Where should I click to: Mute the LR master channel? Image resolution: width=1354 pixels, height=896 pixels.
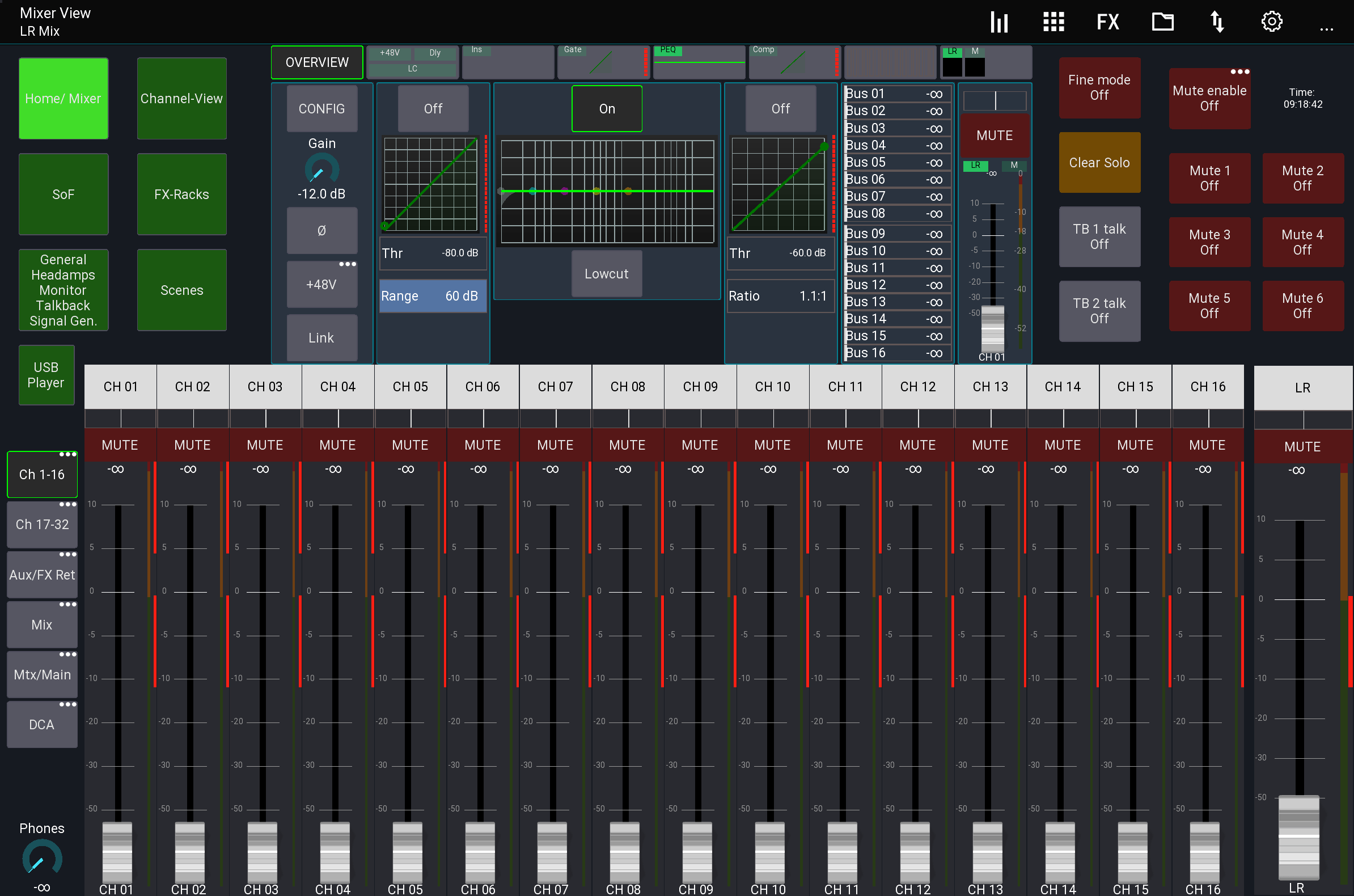(1302, 446)
